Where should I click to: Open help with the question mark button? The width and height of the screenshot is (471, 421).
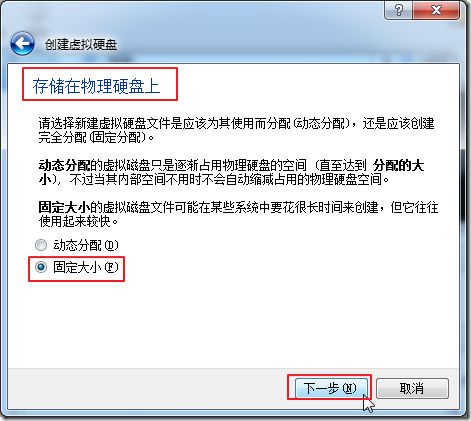click(x=399, y=10)
